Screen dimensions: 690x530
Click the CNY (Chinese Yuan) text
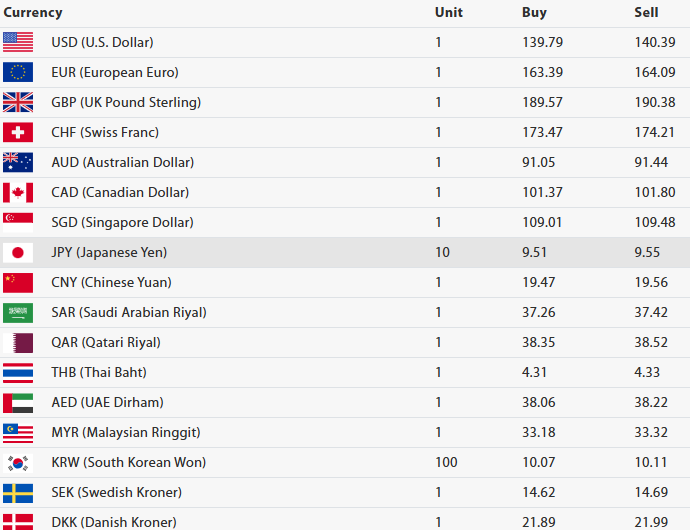coord(111,282)
